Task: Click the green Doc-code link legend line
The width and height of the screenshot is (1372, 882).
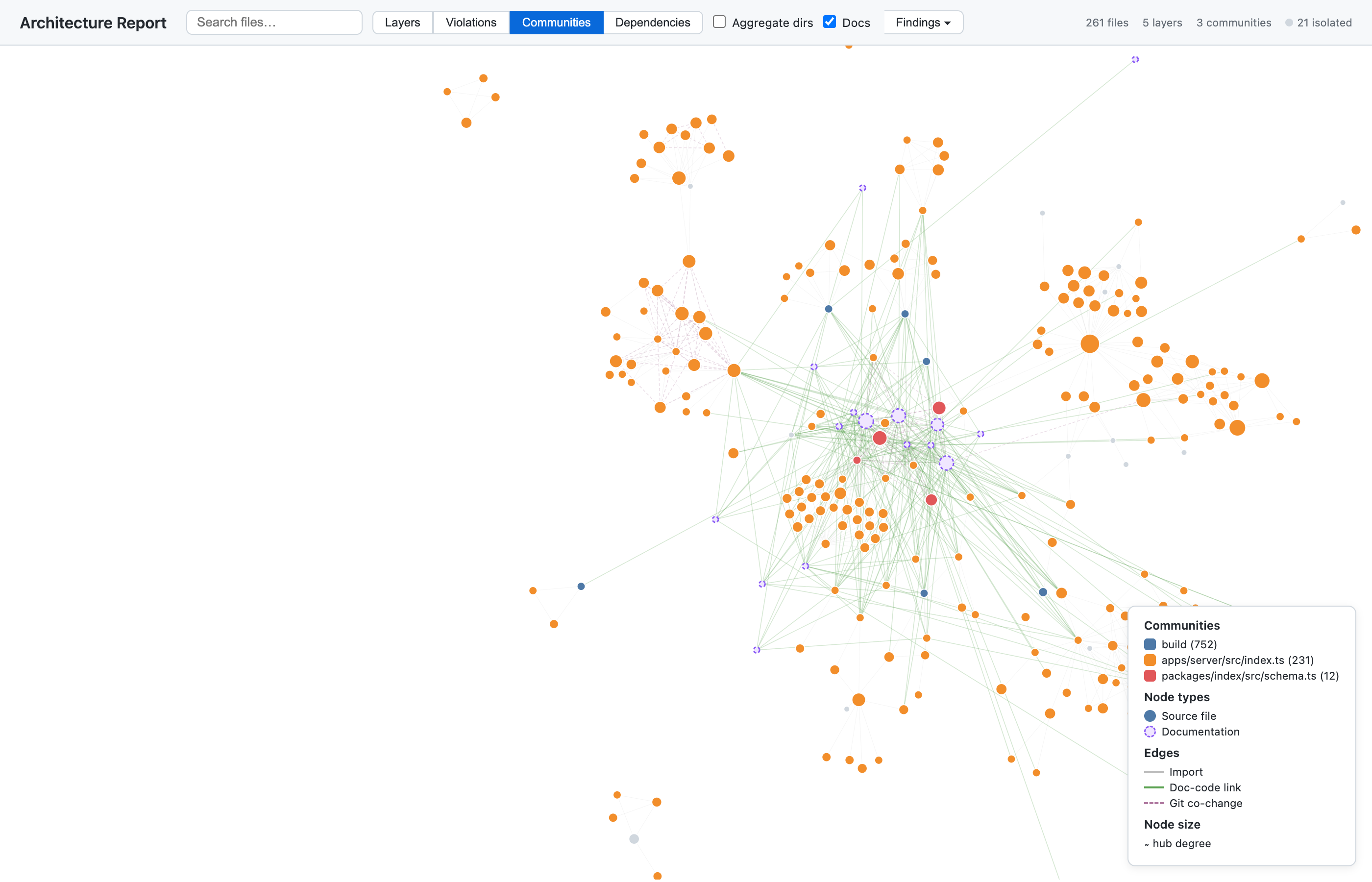Action: (1153, 787)
